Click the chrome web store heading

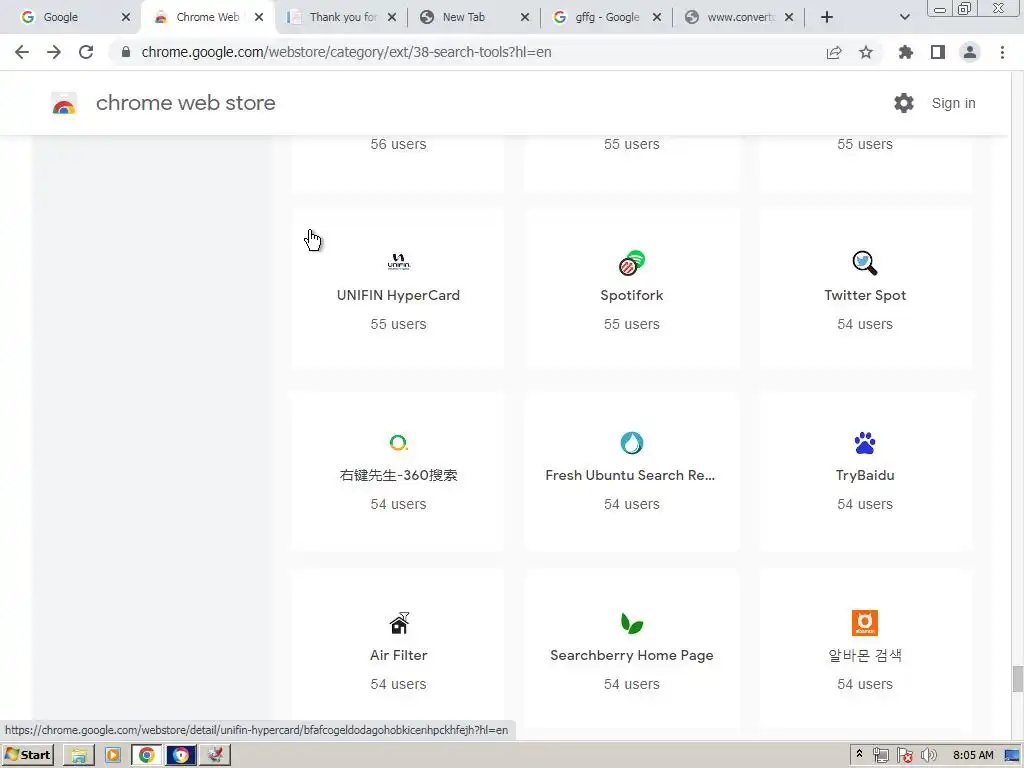[185, 103]
